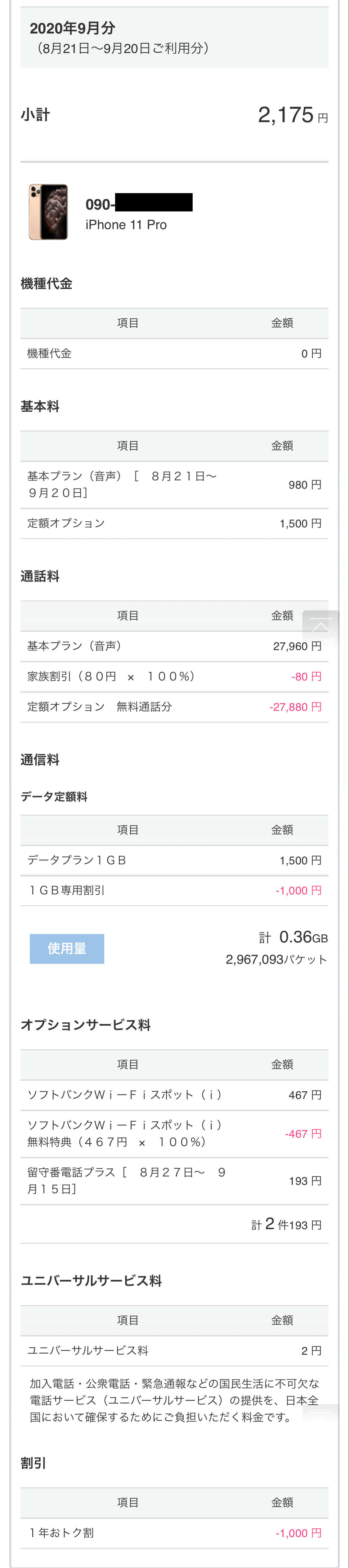This screenshot has width=349, height=1568.
Task: Select the 家族割引 -80 円 discount row
Action: coord(174,676)
